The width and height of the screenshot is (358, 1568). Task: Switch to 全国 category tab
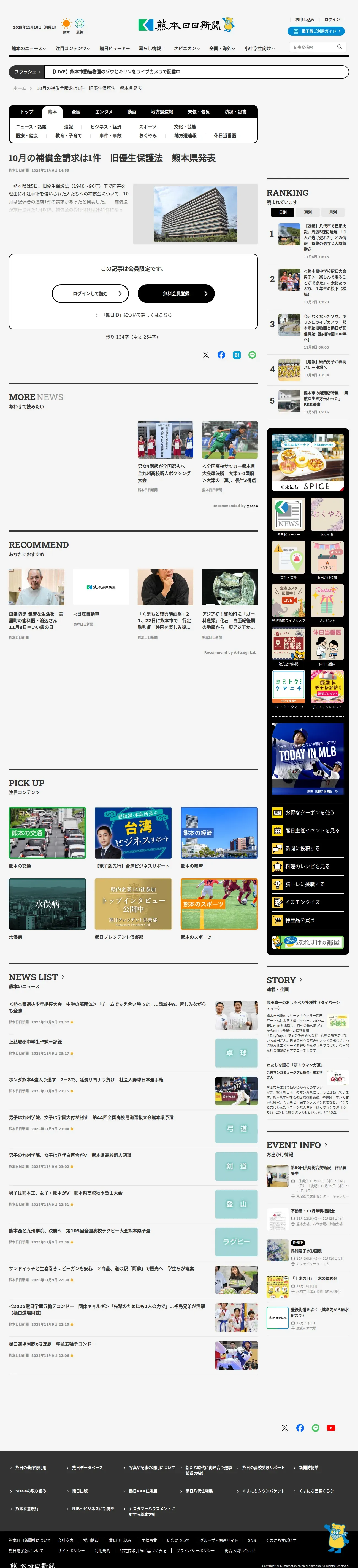click(76, 112)
